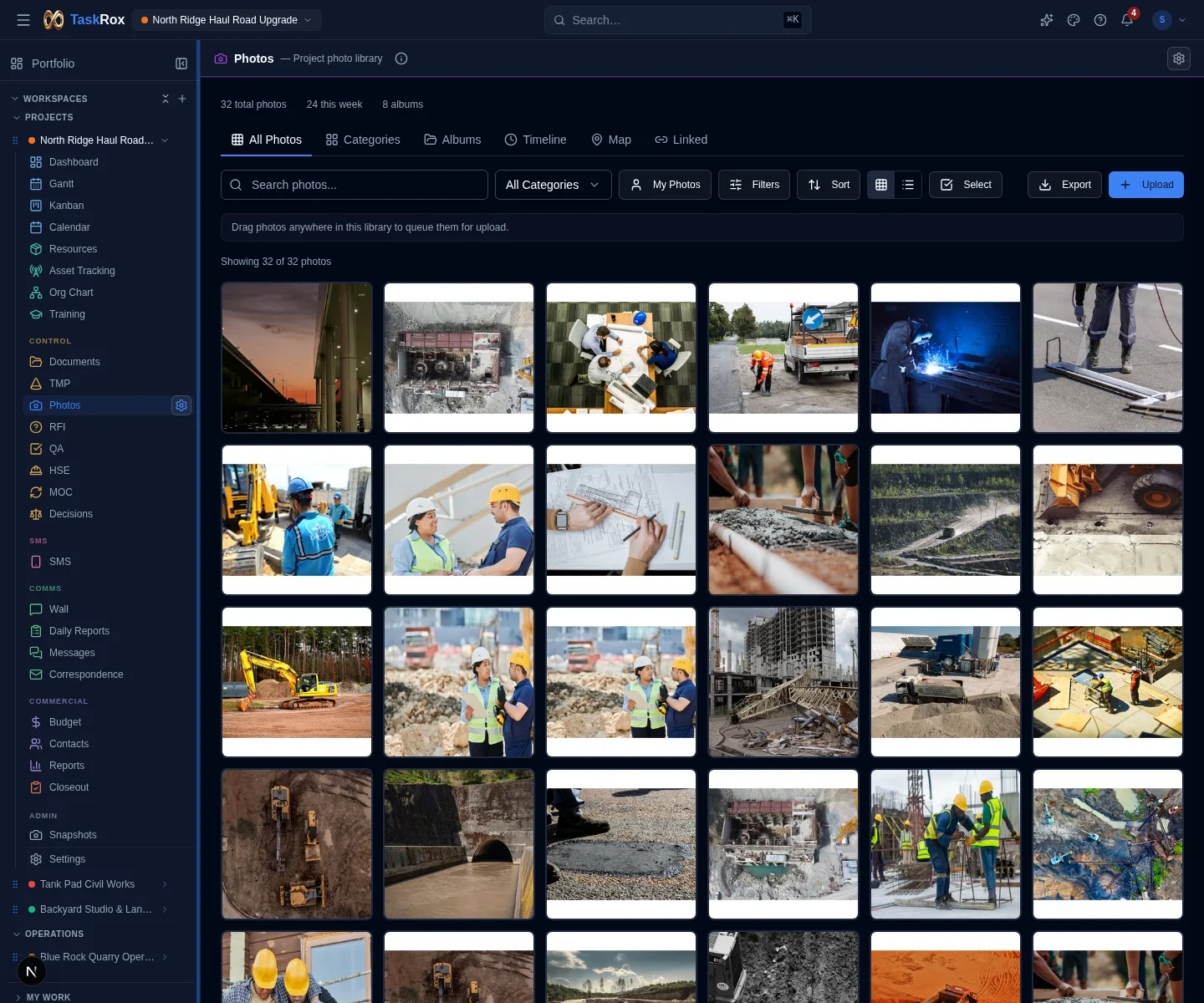Open project switcher North Ridge Haul Road Upgrade

pyautogui.click(x=227, y=20)
